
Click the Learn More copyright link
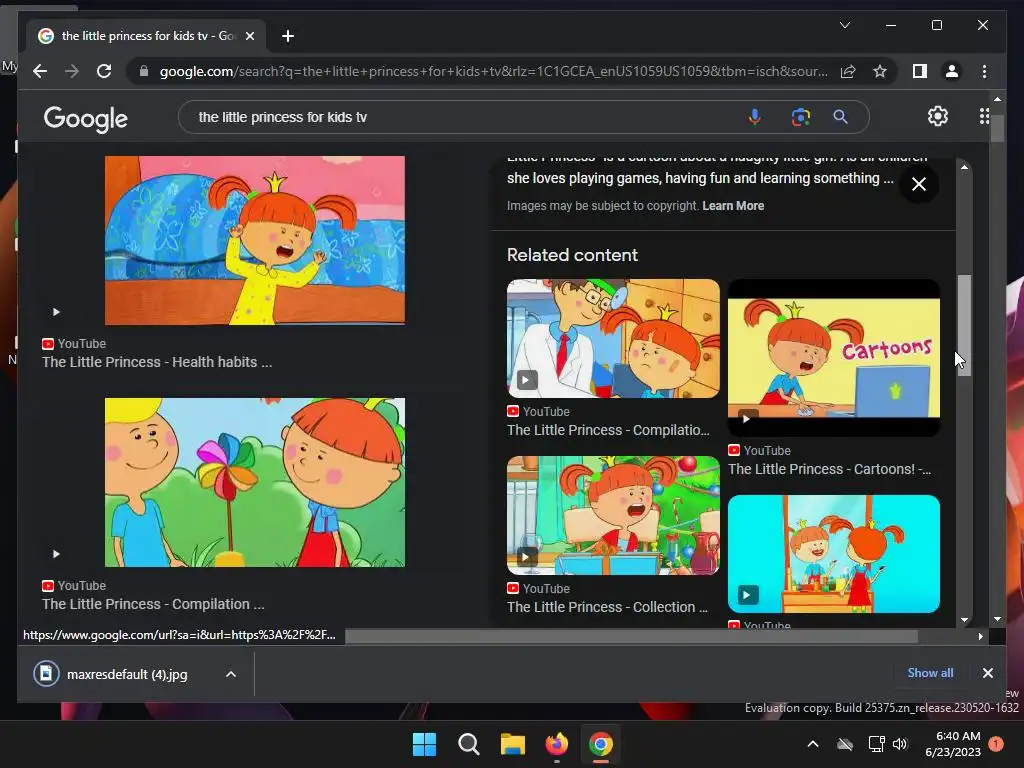733,206
